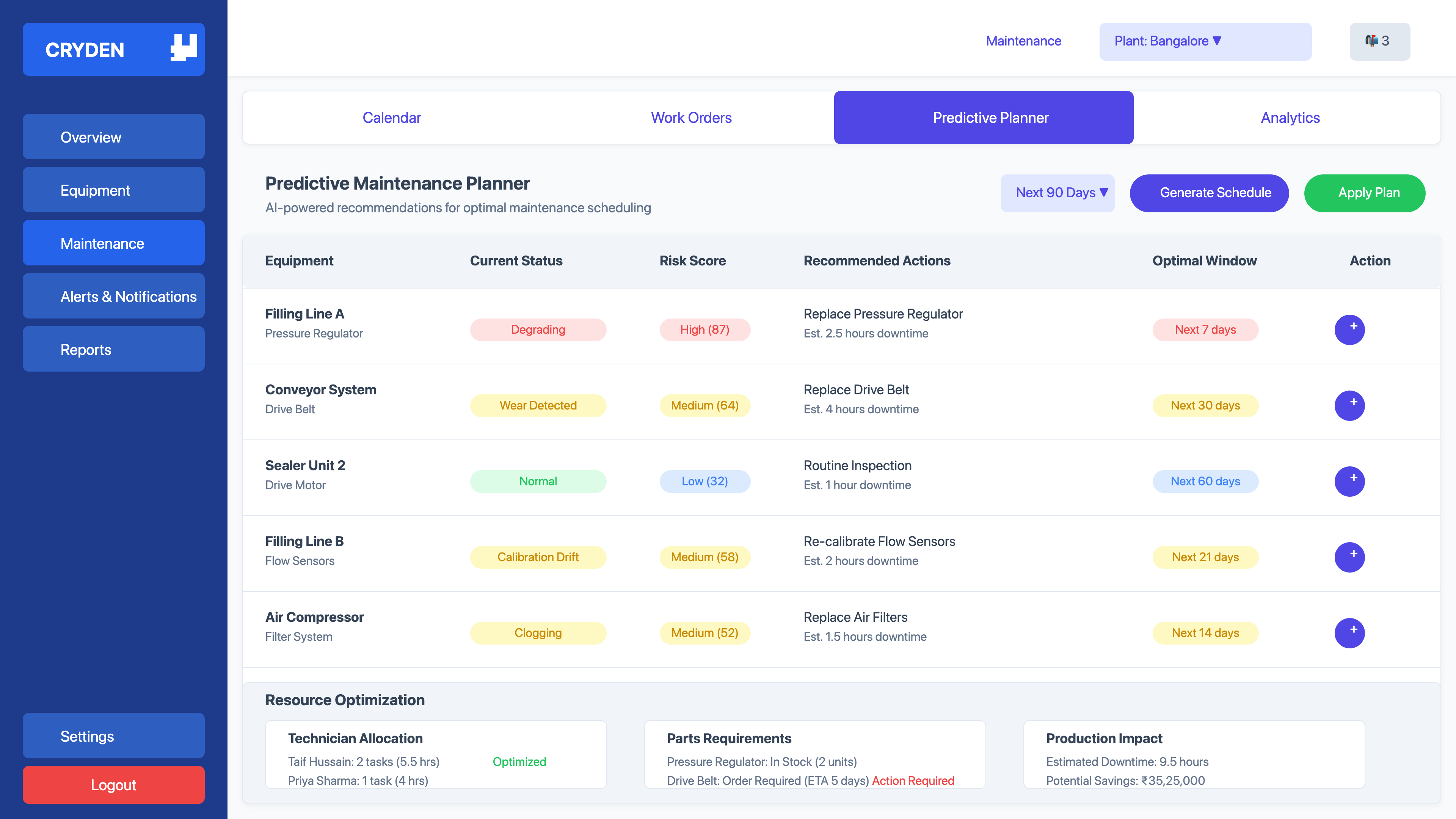Click the Risk Score column header
Screen dimensions: 1456x819
pyautogui.click(x=692, y=260)
